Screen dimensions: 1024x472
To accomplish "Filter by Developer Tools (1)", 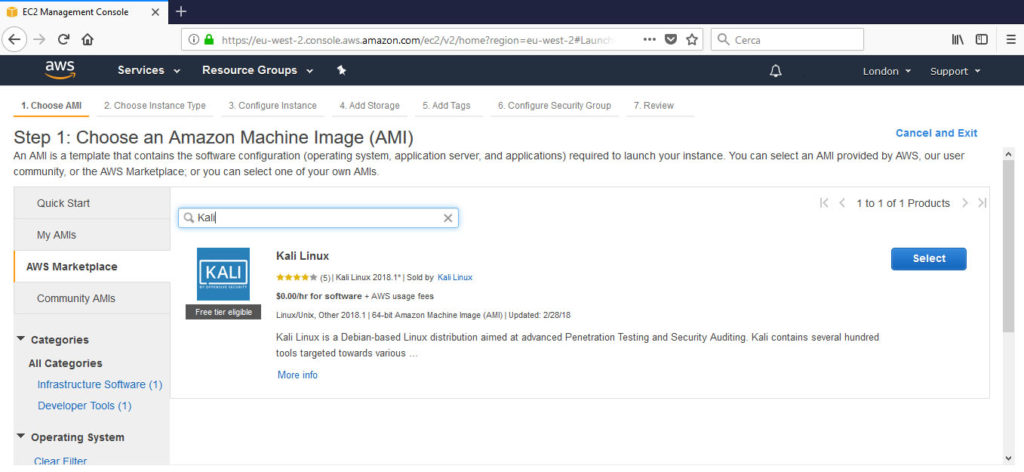I will tap(84, 405).
